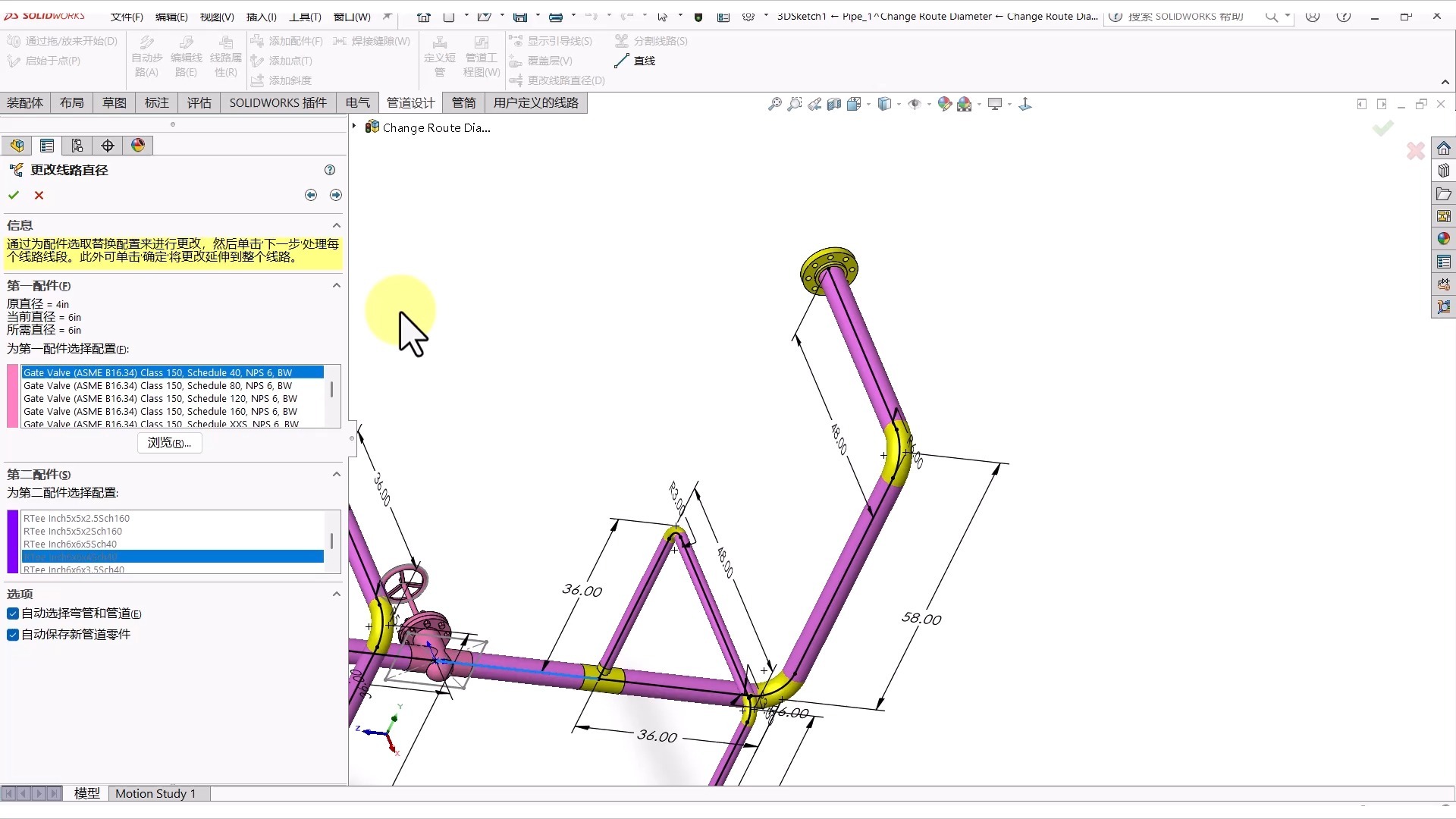
Task: Confirm with the green checkmark
Action: point(13,195)
